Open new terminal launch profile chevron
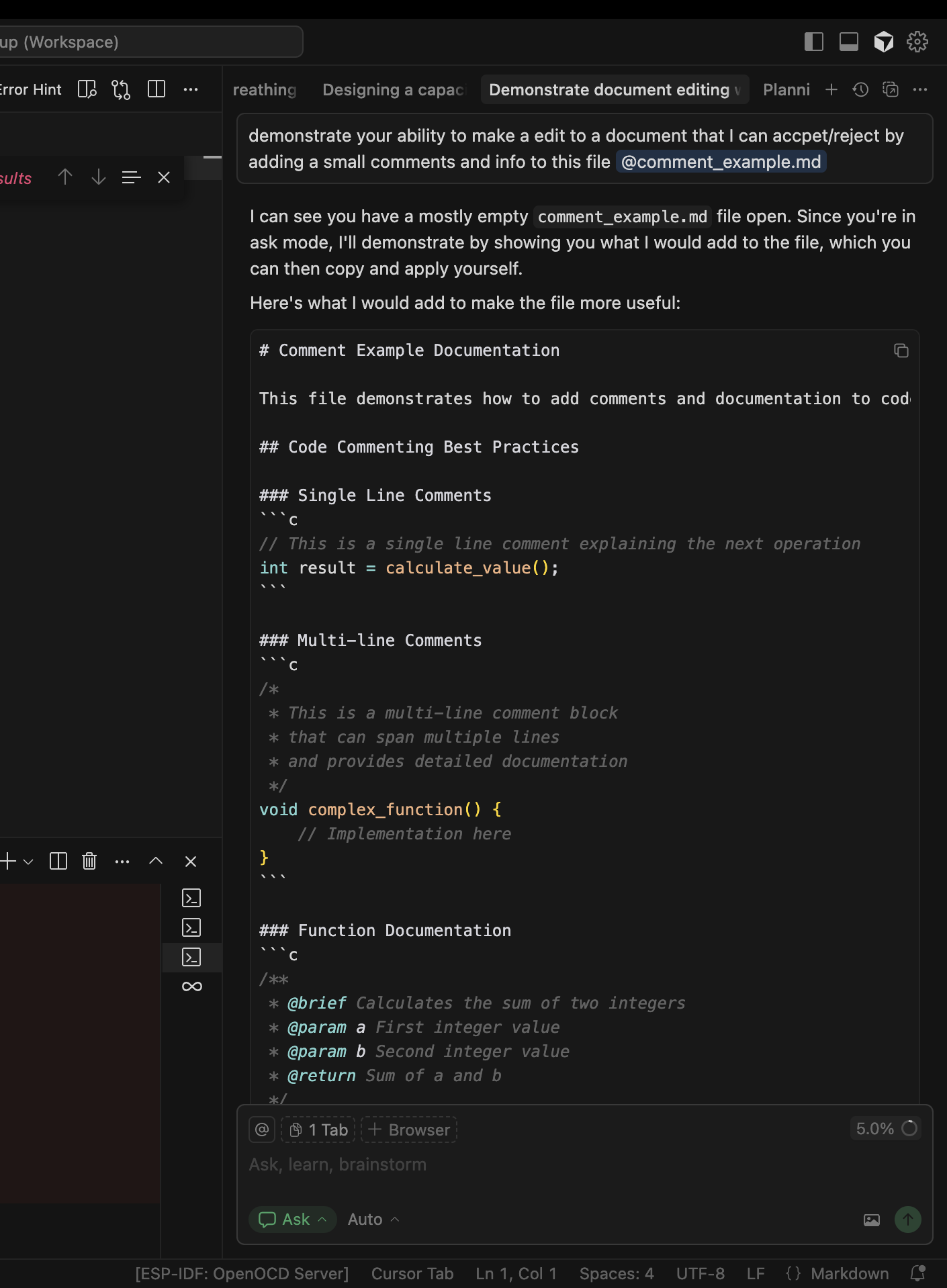Viewport: 947px width, 1288px height. 28,861
